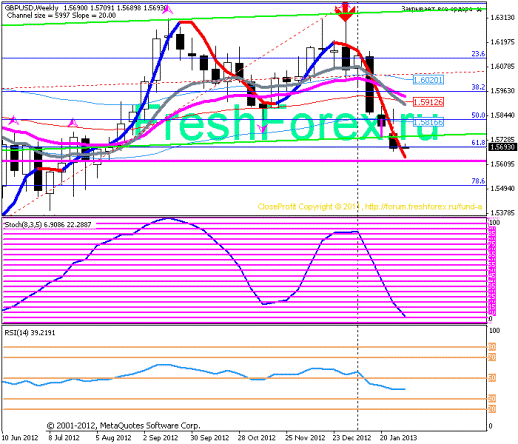Click the 1.59630 price axis value
The height and width of the screenshot is (444, 518).
[x=503, y=91]
